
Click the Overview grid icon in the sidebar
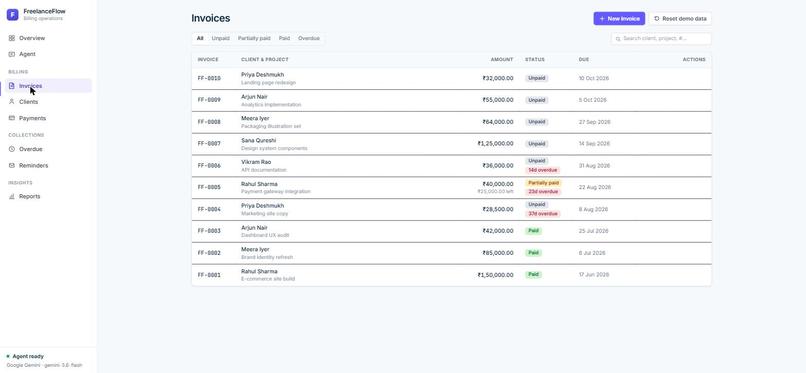[x=12, y=38]
